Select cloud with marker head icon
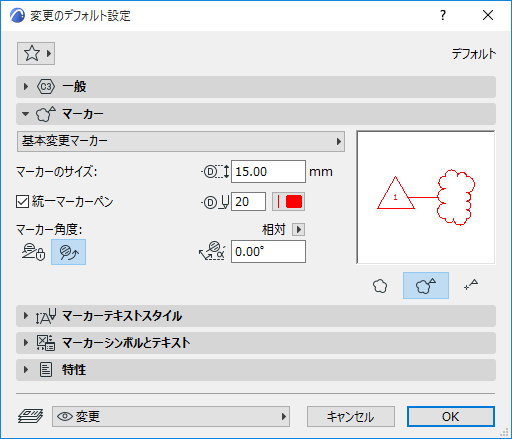 pyautogui.click(x=426, y=286)
